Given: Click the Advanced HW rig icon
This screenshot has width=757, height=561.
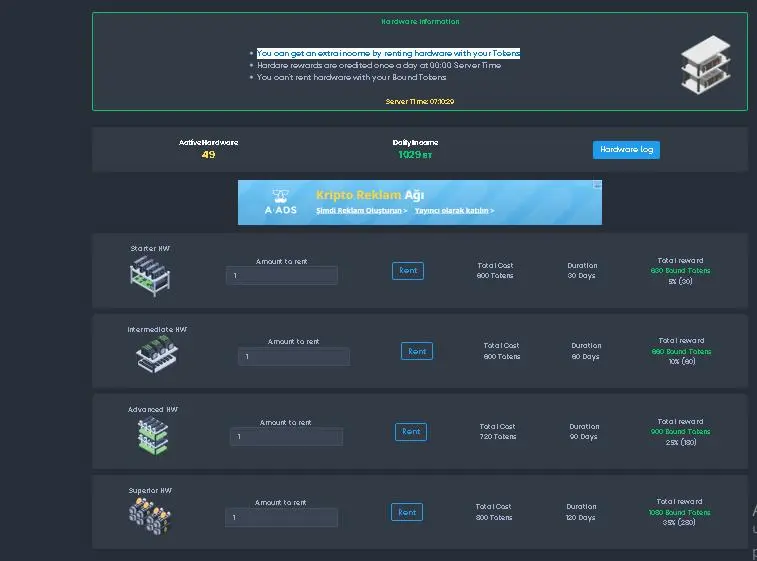Looking at the screenshot, I should point(153,436).
